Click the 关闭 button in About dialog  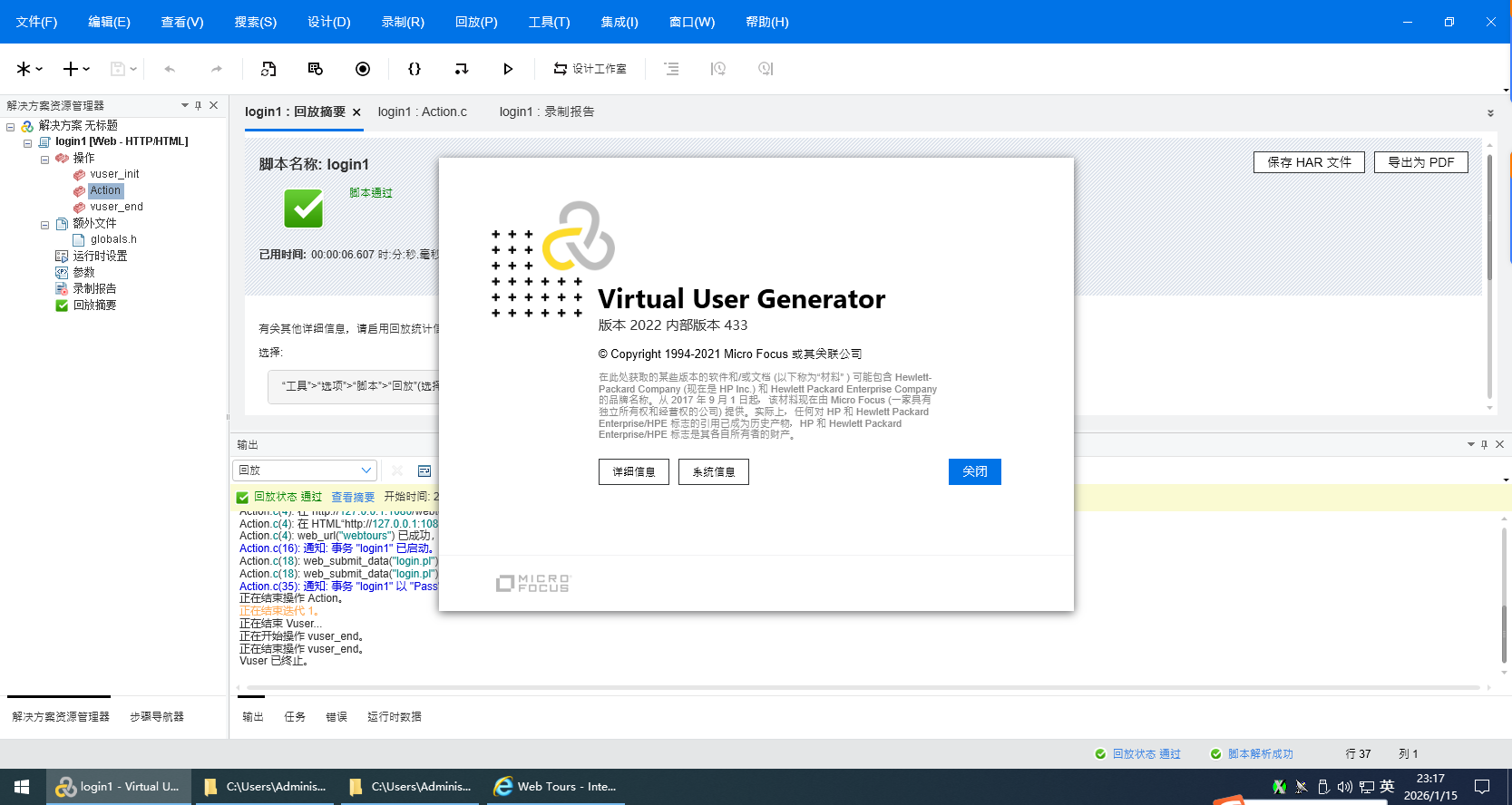(974, 471)
